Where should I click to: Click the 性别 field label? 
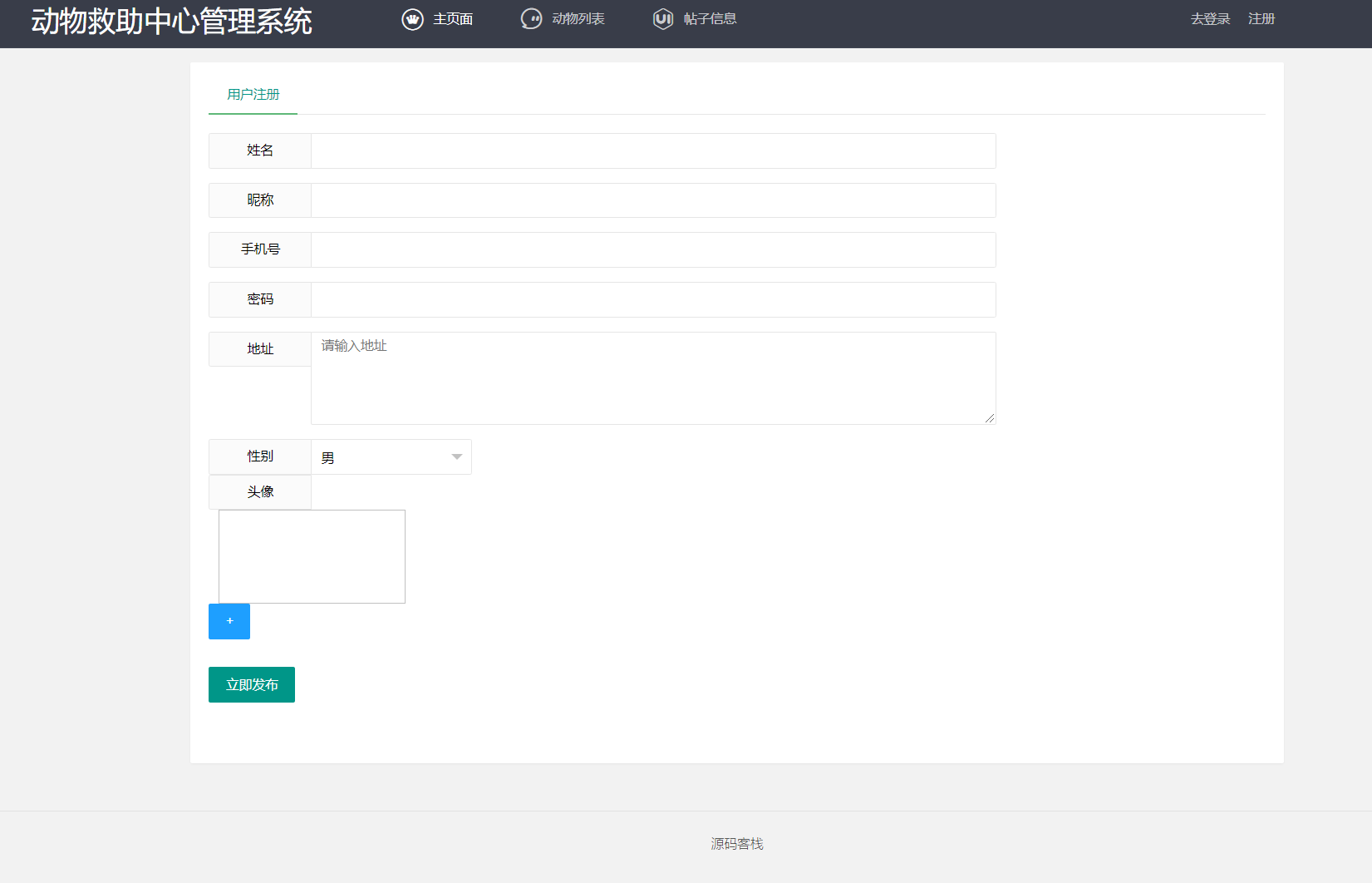(x=260, y=456)
